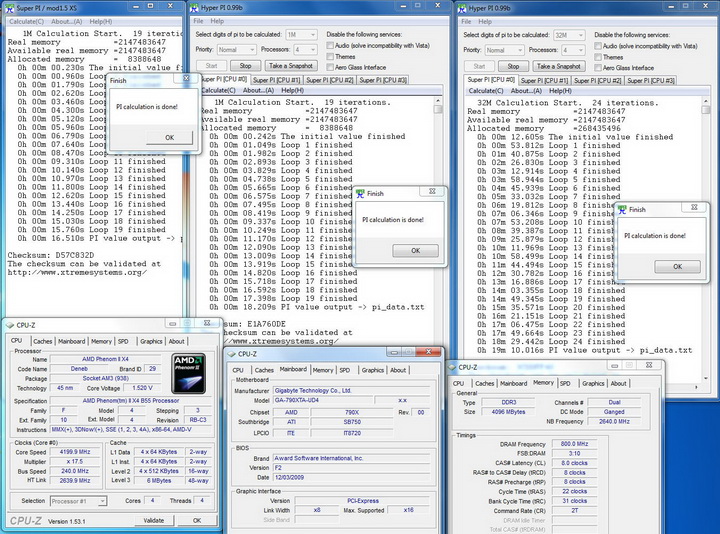720x534 pixels.
Task: Click OK in Super PI mod1.5 Finish dialog
Action: (169, 137)
